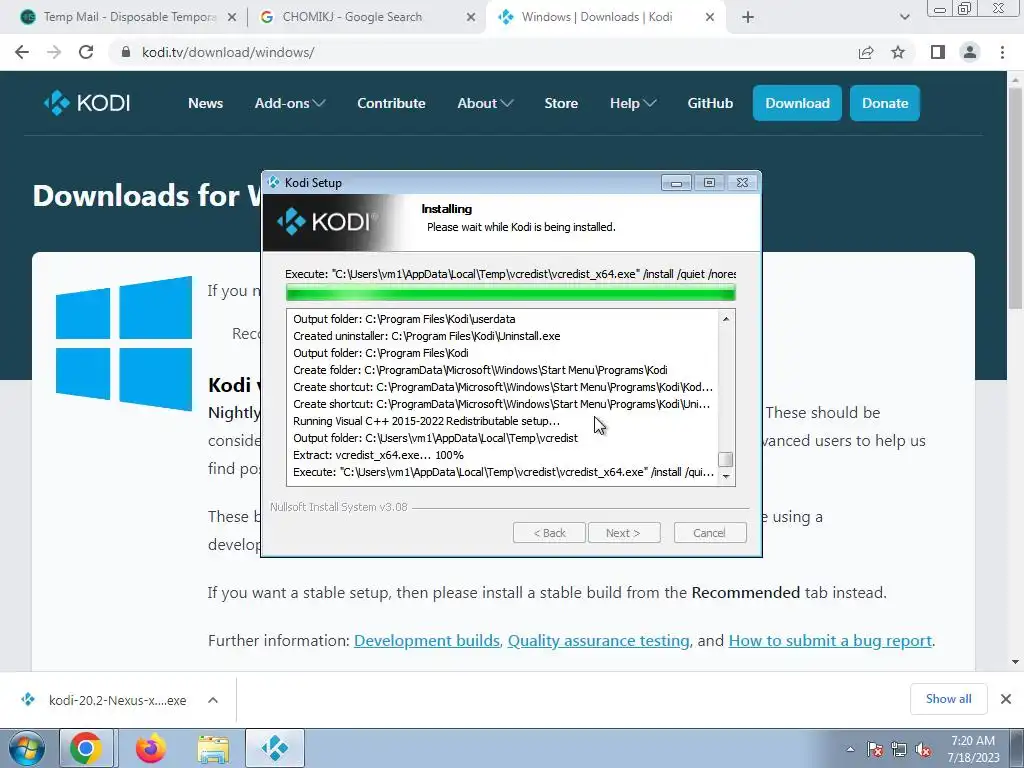Select "Output folder: C:\Program Files\Kodi\userdata" line
The height and width of the screenshot is (768, 1024).
coord(404,319)
